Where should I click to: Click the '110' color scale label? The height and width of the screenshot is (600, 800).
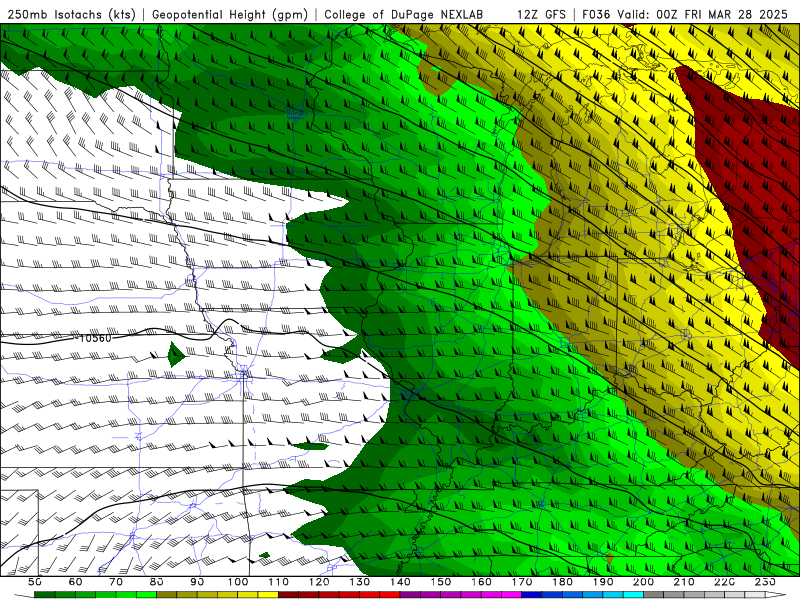279,582
